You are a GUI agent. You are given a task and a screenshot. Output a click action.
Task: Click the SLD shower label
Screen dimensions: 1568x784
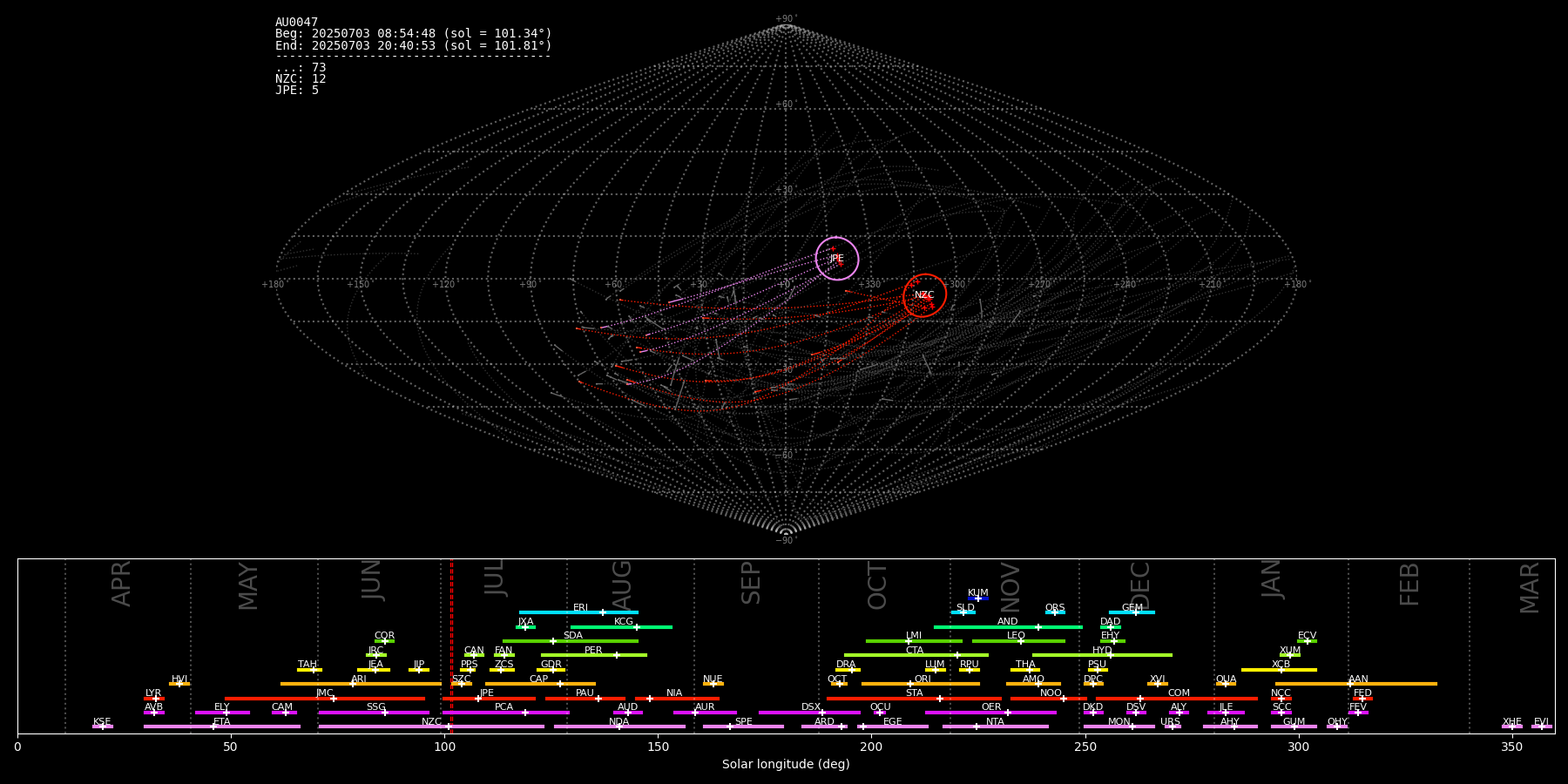coord(965,608)
